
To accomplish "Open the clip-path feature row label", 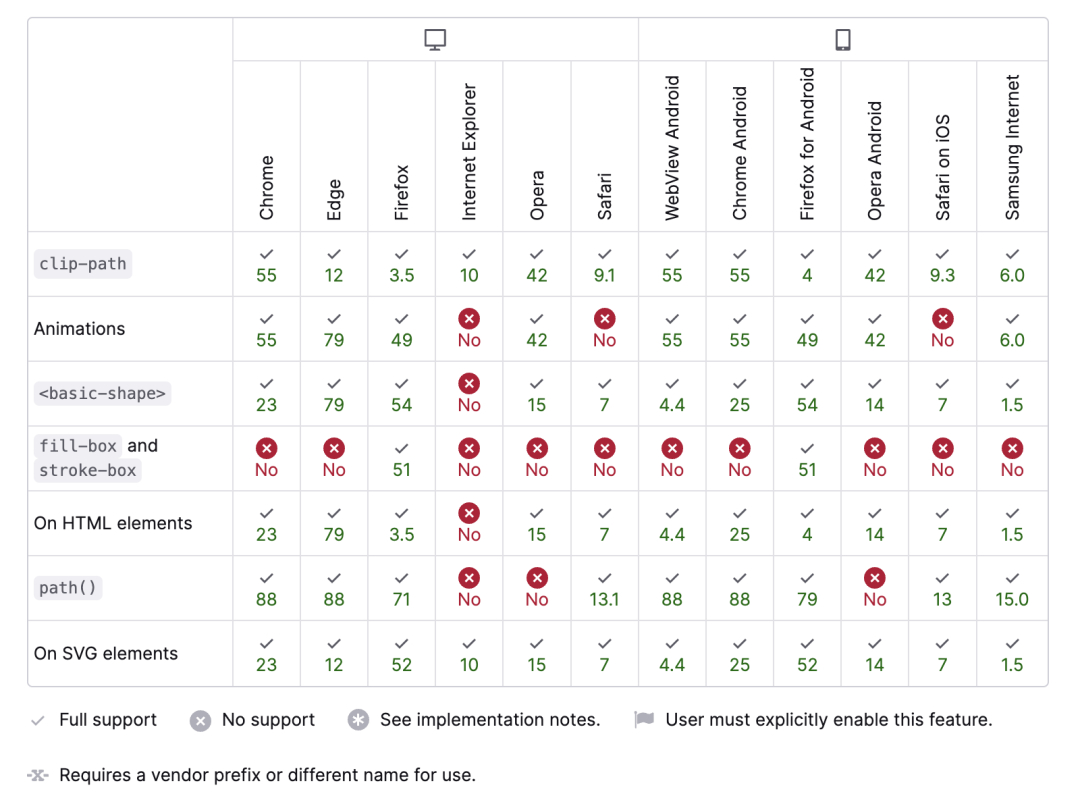I will (x=83, y=264).
